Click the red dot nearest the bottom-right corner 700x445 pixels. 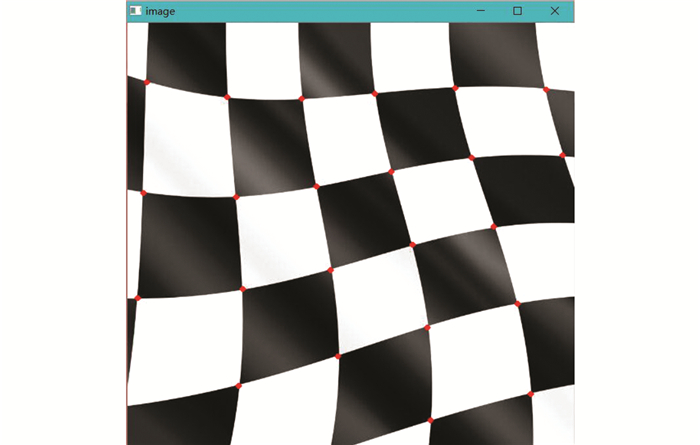[x=531, y=394]
